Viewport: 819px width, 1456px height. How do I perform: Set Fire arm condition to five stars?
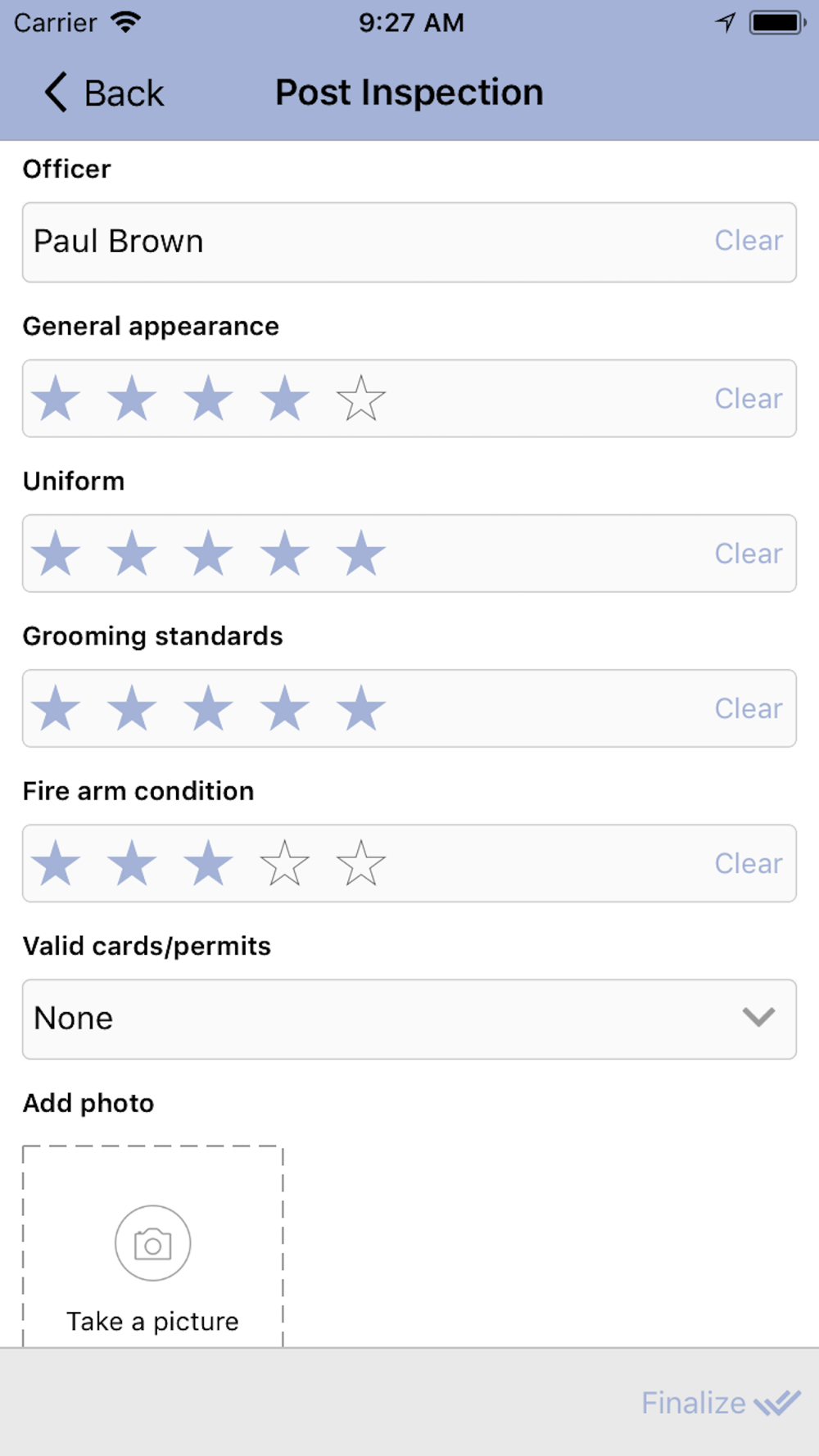(x=360, y=863)
